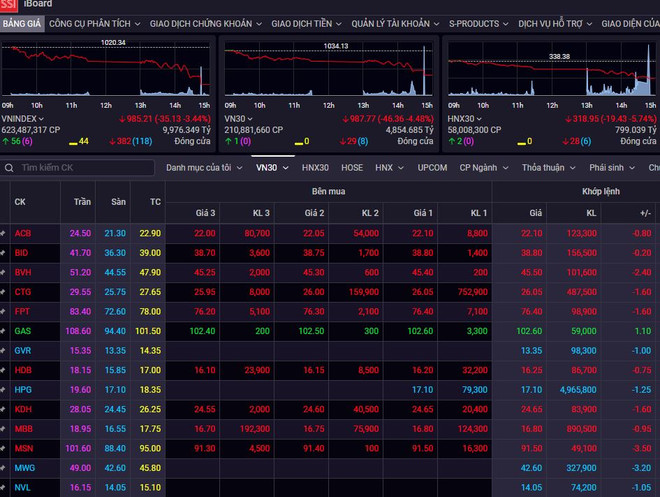Open the CTG ticker symbol link
Image resolution: width=660 pixels, height=497 pixels.
[22, 291]
